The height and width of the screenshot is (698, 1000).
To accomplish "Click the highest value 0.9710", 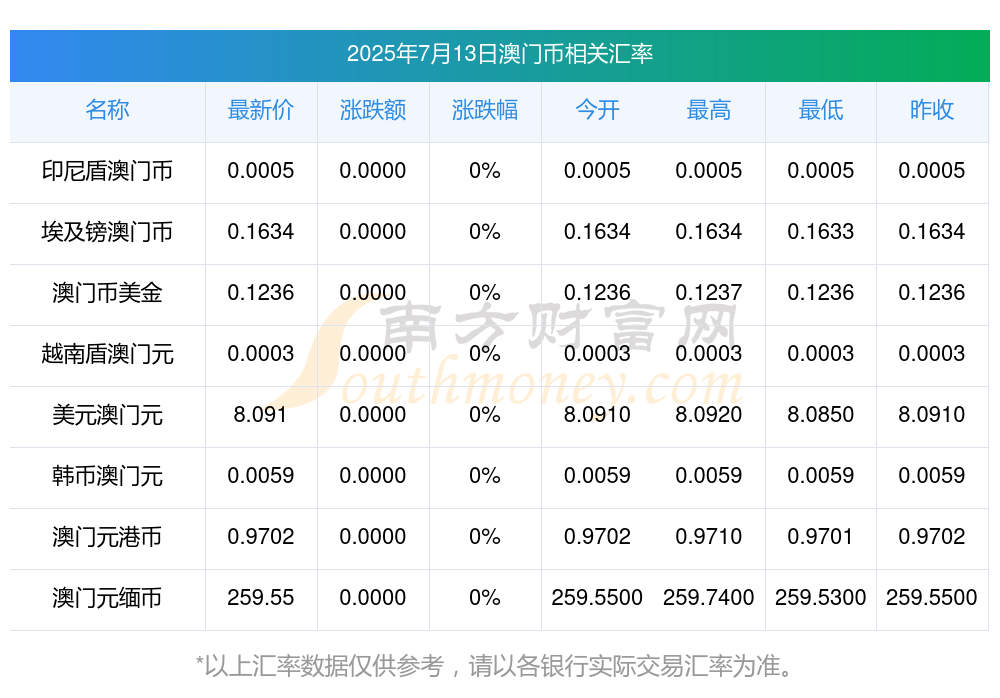I will [709, 537].
